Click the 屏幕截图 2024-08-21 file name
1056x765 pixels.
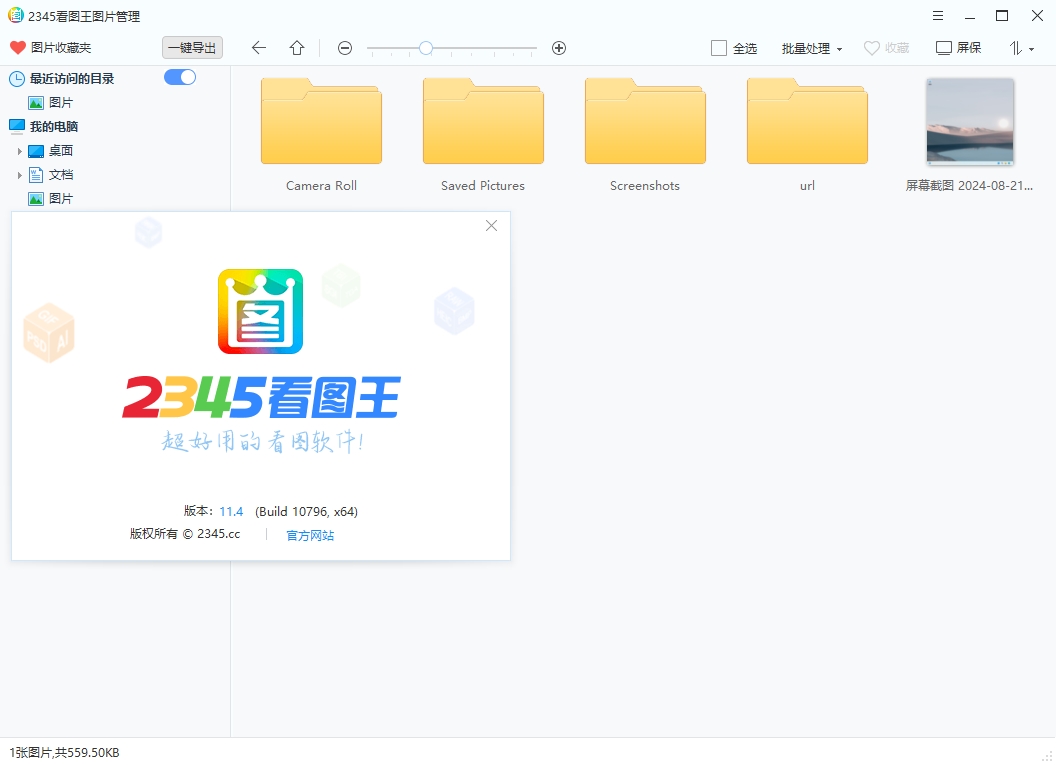969,186
